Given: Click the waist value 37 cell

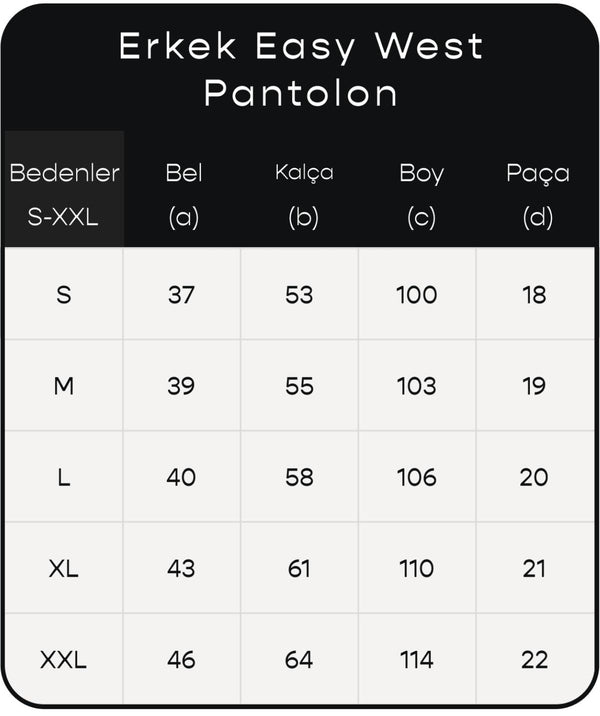Looking at the screenshot, I should 182,294.
